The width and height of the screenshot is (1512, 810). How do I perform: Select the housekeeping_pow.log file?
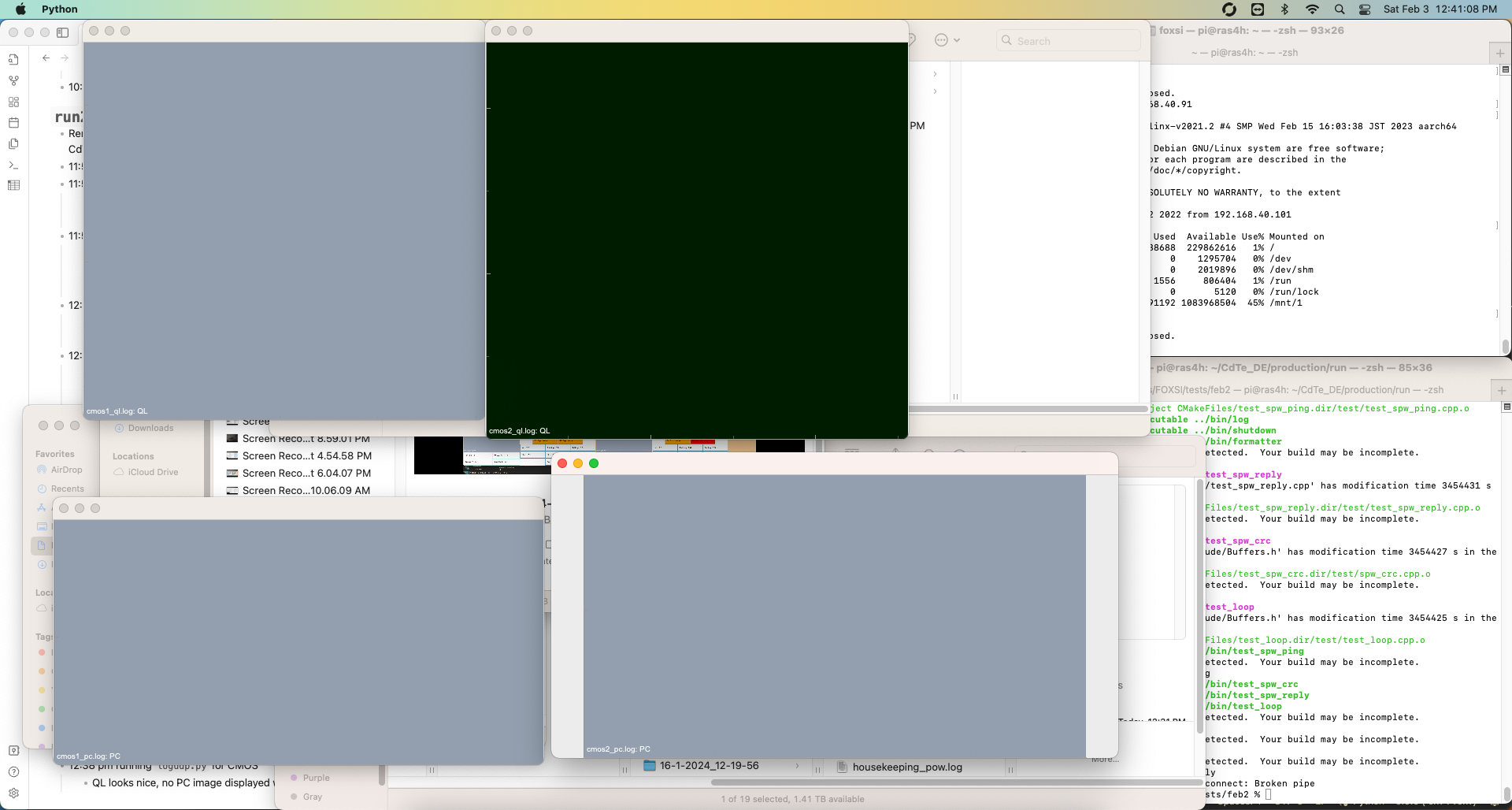pos(906,767)
